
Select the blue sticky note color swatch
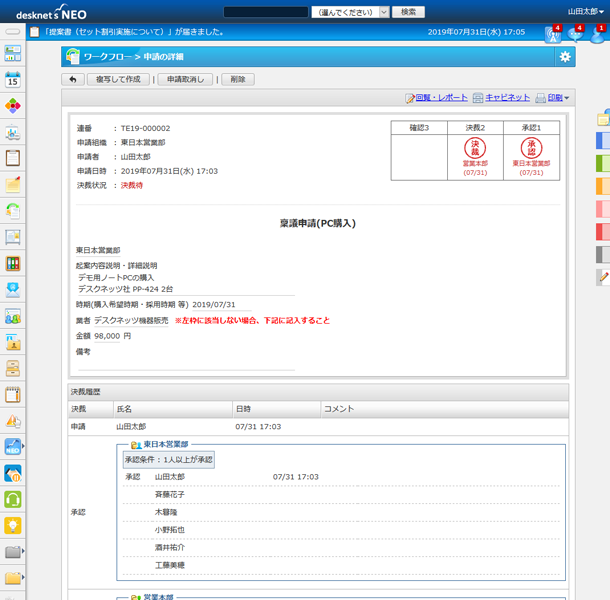(x=603, y=140)
